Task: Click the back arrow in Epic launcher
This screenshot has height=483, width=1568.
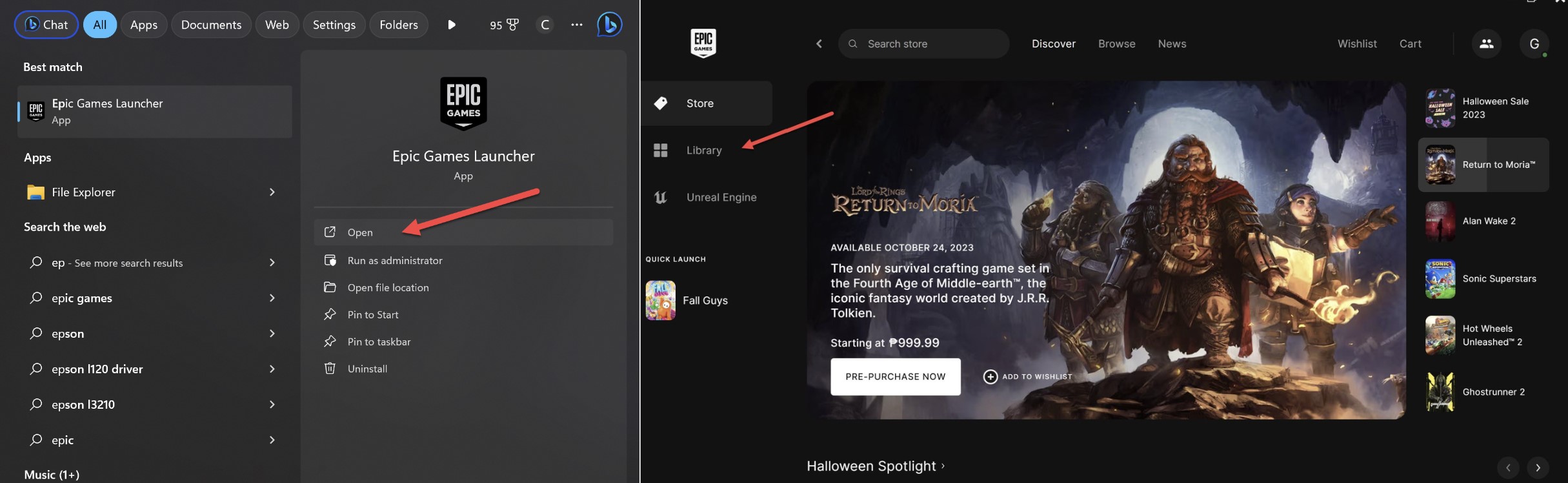Action: click(819, 44)
